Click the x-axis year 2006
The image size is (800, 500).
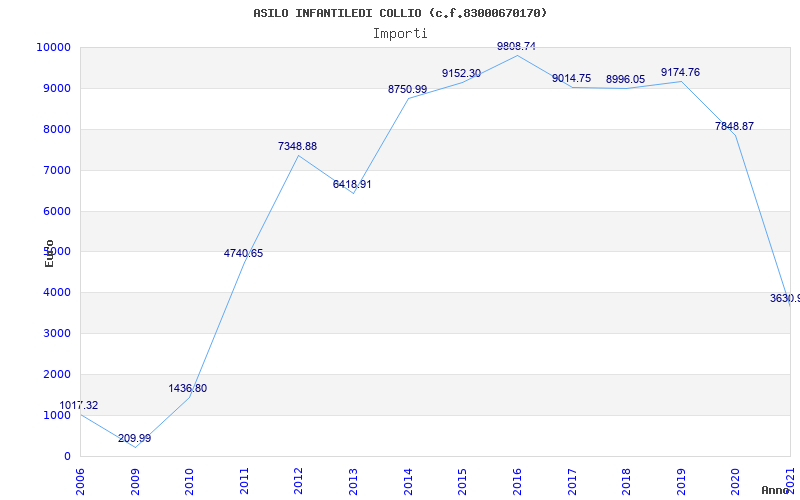click(80, 482)
